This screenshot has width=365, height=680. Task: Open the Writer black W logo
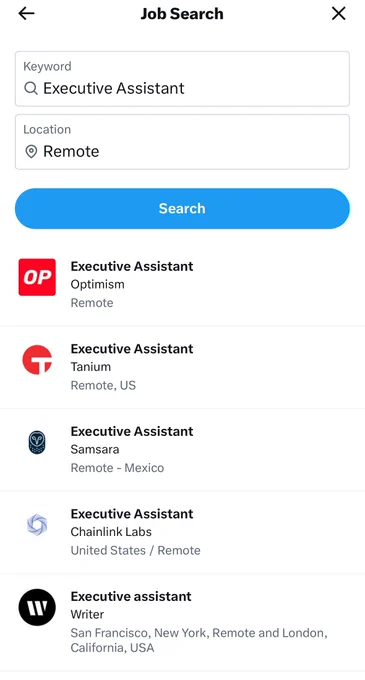(37, 607)
